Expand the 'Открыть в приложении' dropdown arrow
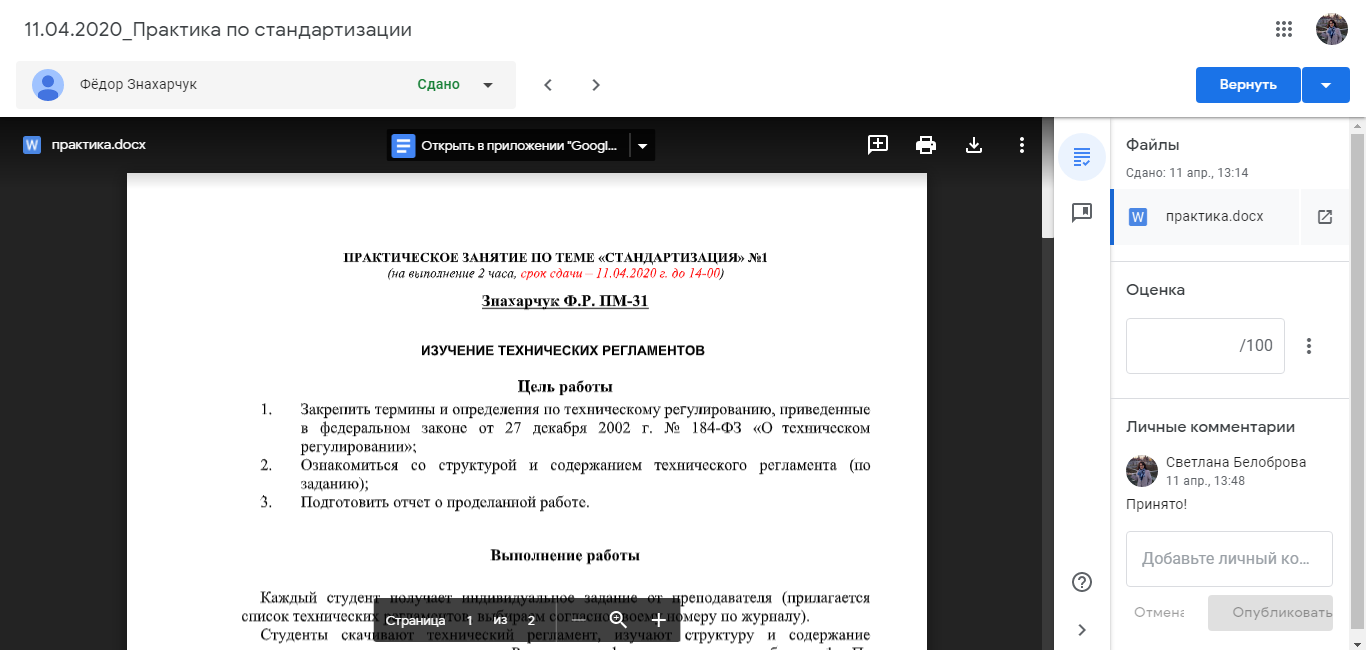The height and width of the screenshot is (650, 1366). tap(643, 146)
